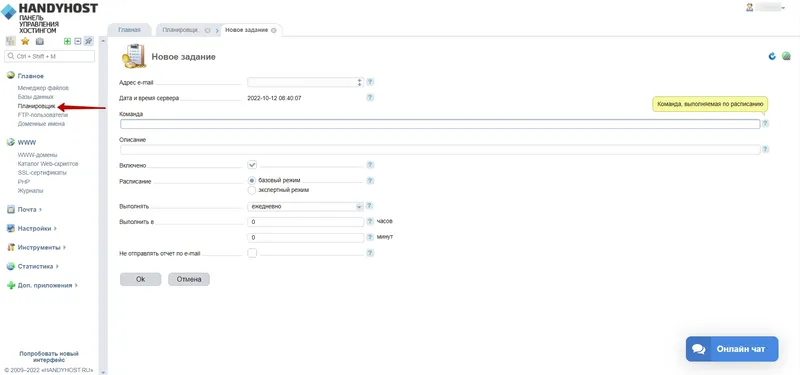Screen dimensions: 800x375
Task: Open PHP in sidebar
Action: [x=24, y=182]
